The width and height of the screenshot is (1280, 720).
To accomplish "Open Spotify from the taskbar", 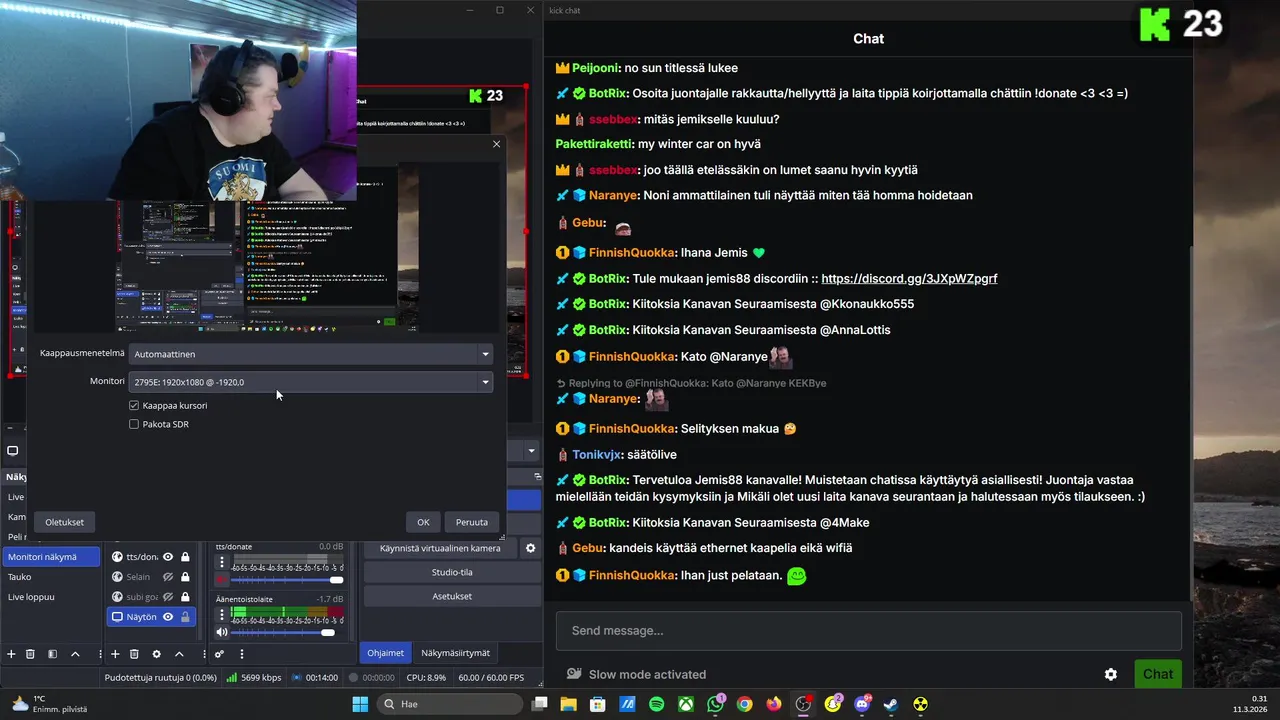I will [x=657, y=704].
